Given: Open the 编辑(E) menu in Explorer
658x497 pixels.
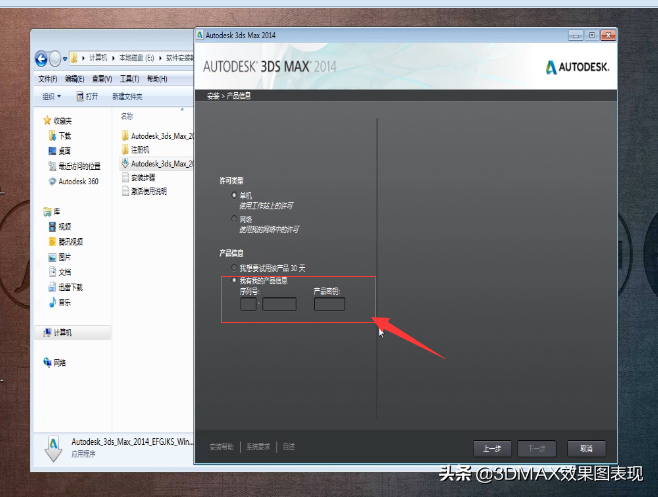Looking at the screenshot, I should pyautogui.click(x=74, y=79).
